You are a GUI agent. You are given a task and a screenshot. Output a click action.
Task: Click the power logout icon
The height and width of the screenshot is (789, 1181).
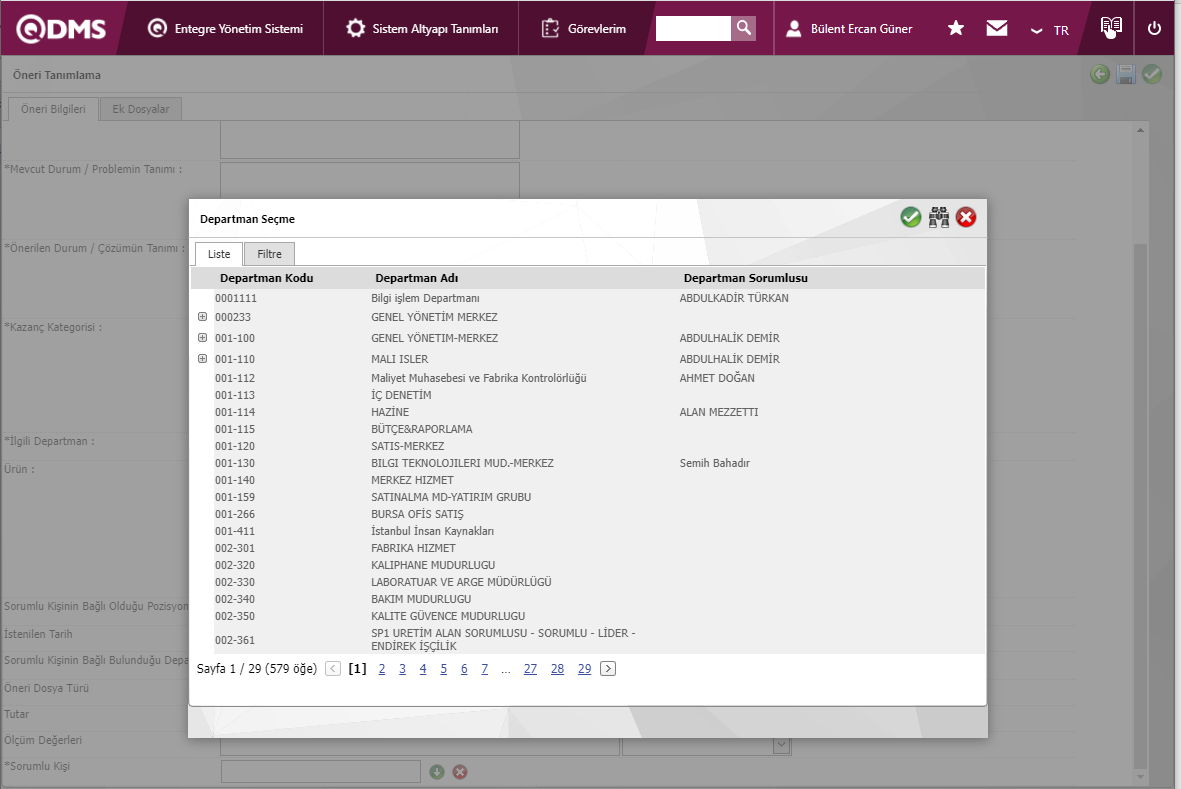[1154, 28]
